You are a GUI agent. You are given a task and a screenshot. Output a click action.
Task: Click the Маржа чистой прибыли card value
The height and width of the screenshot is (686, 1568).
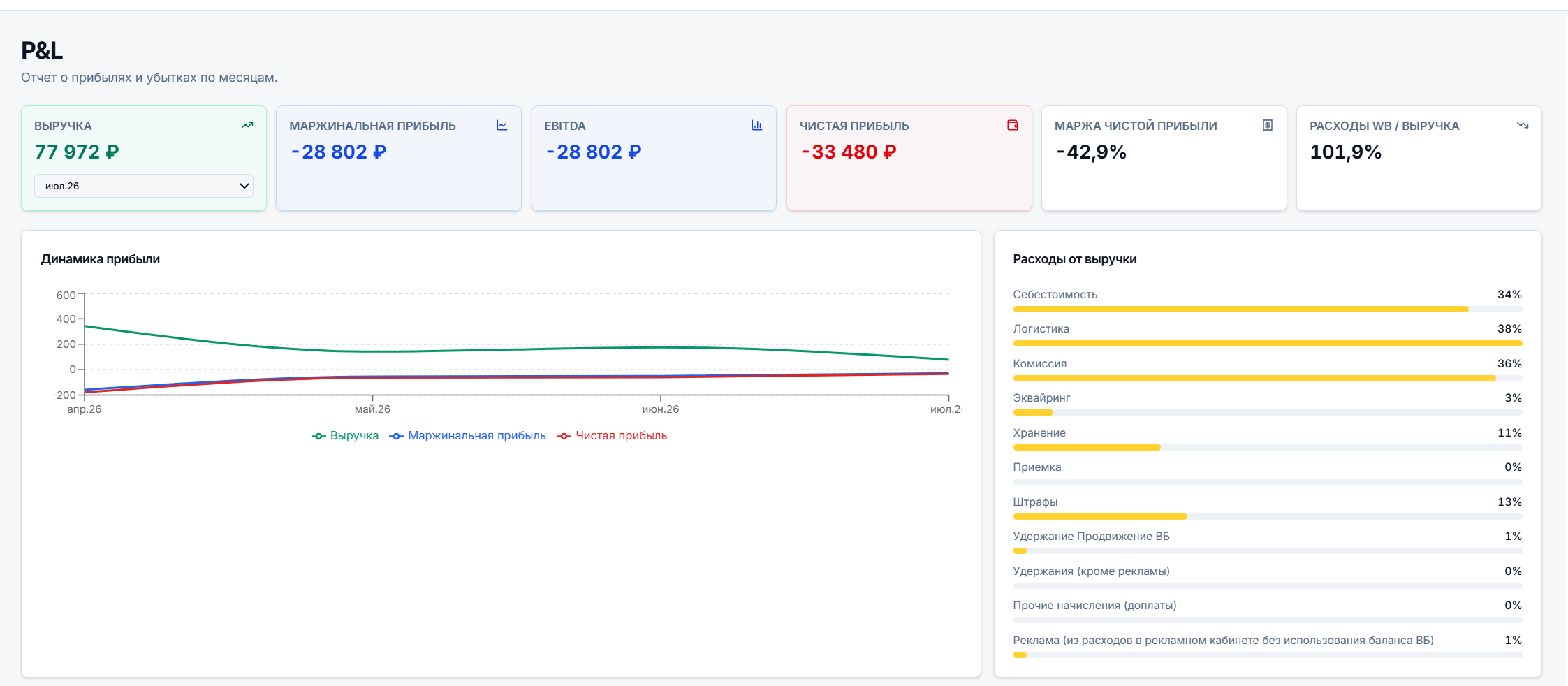pyautogui.click(x=1091, y=152)
